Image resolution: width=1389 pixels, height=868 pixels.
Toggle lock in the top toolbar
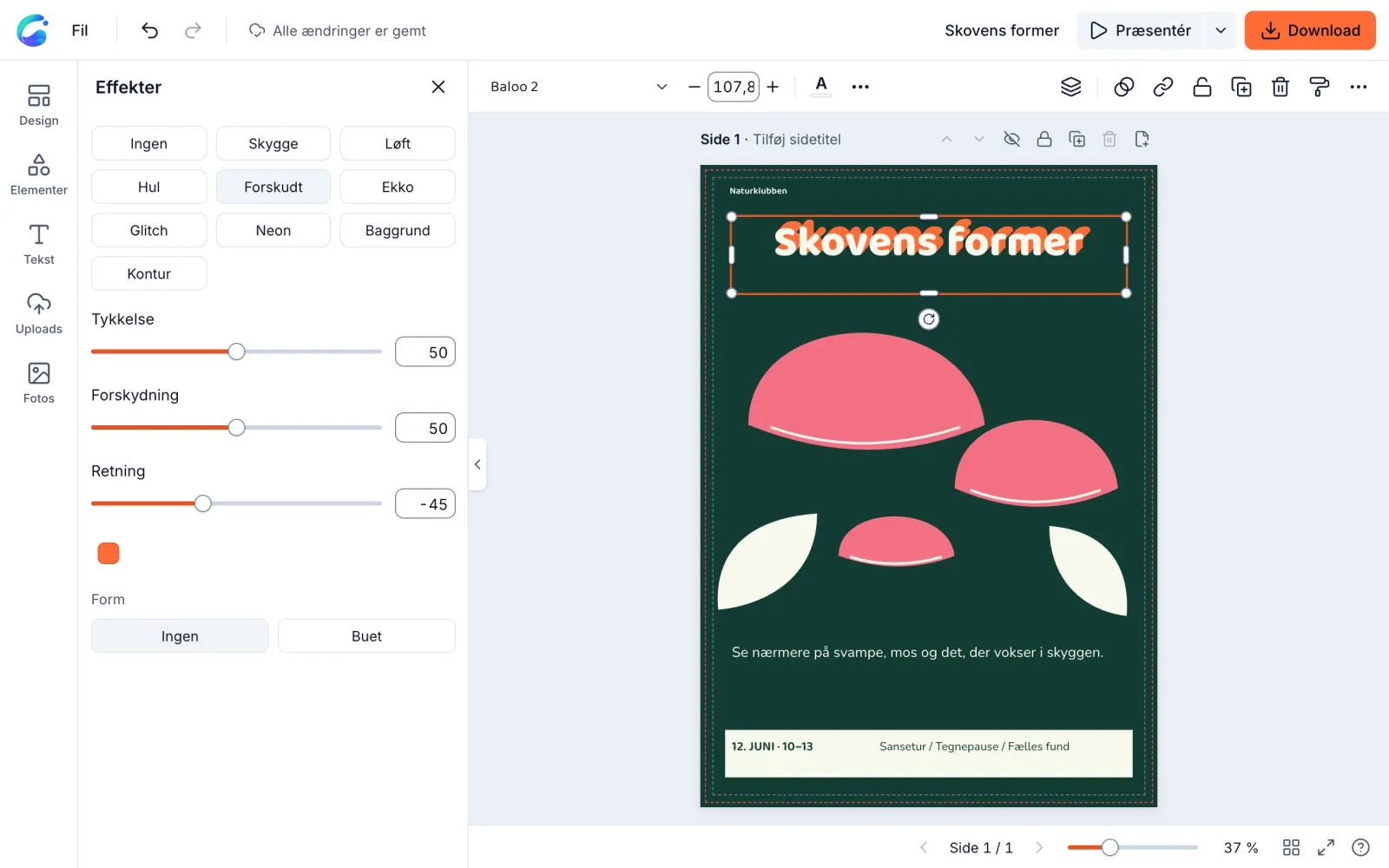tap(1202, 87)
